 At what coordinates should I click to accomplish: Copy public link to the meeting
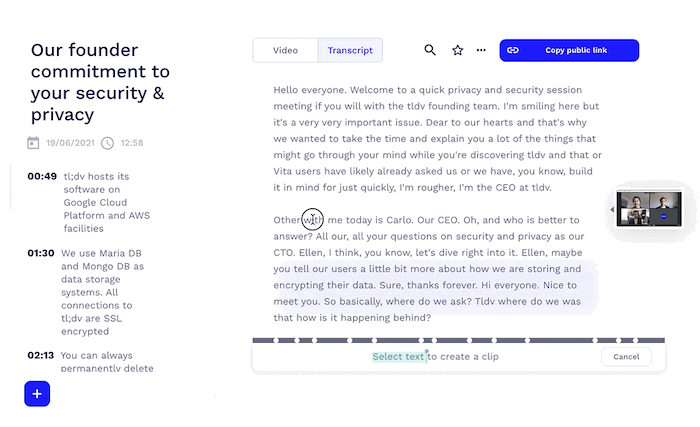(569, 50)
